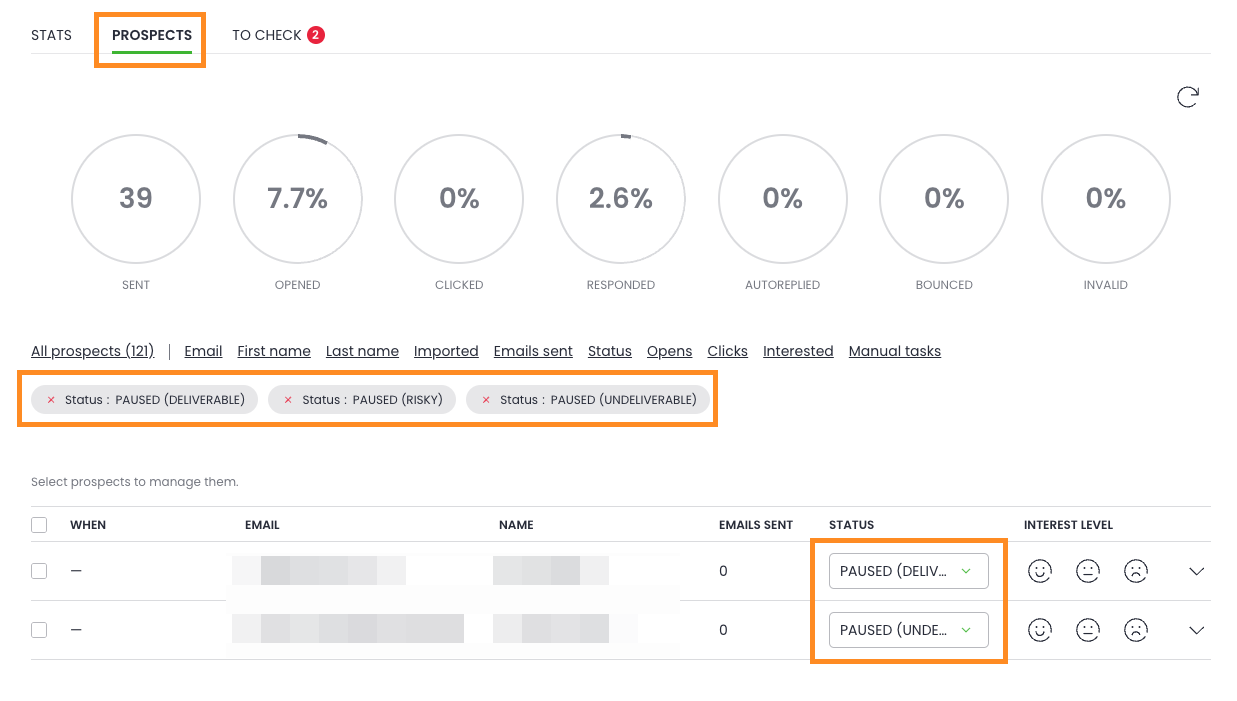
Task: Filter by Manual tasks link
Action: [x=894, y=351]
